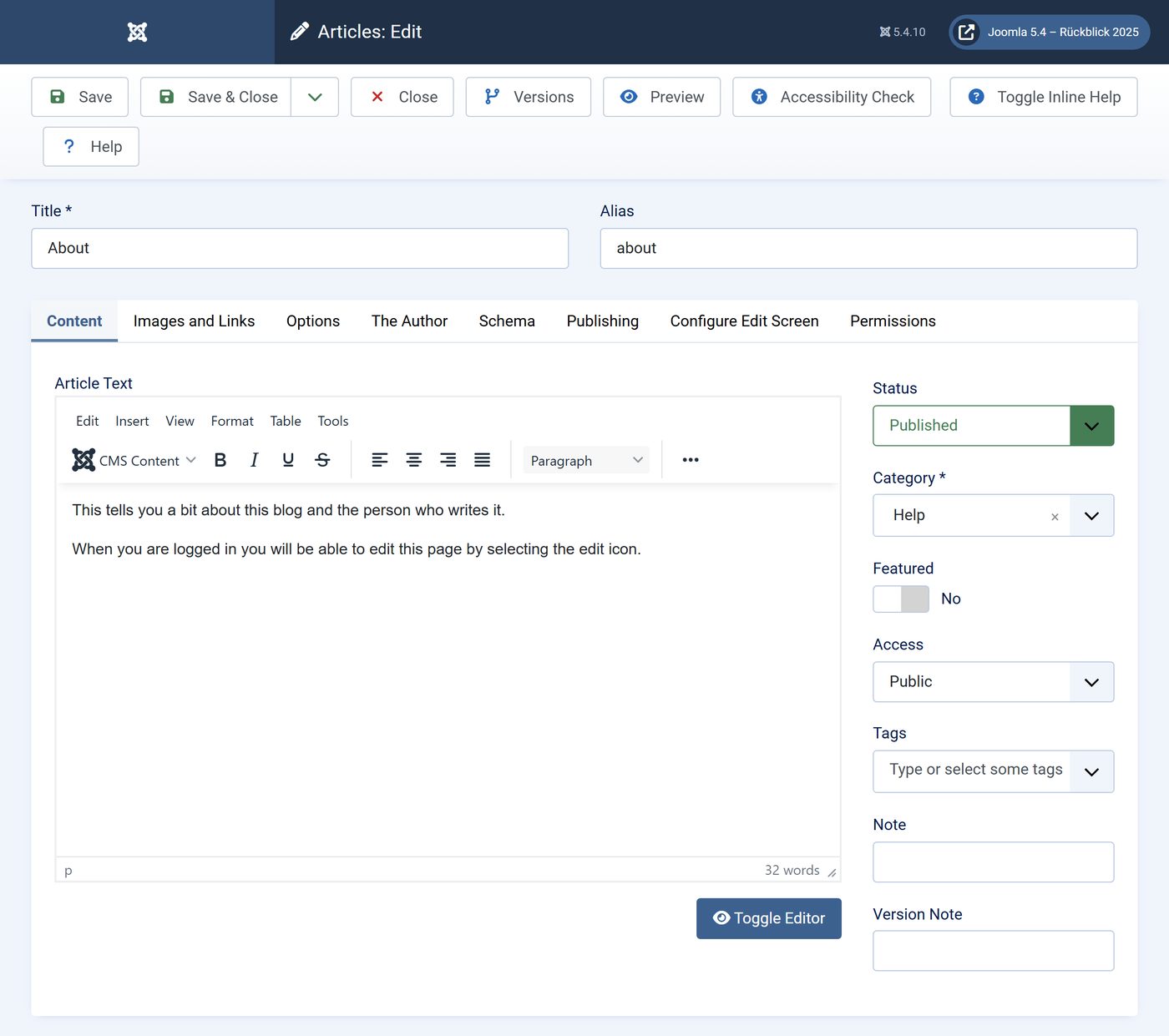Click the Save button
Image resolution: width=1169 pixels, height=1036 pixels.
pos(80,97)
